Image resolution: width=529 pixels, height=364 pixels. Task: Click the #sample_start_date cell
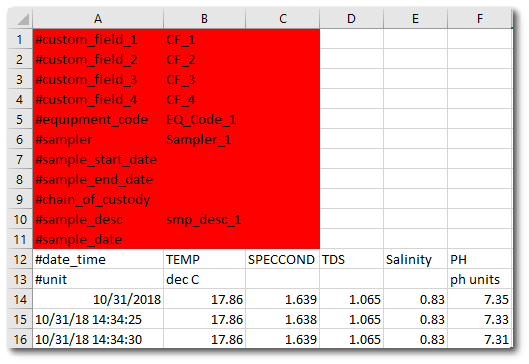coord(98,159)
